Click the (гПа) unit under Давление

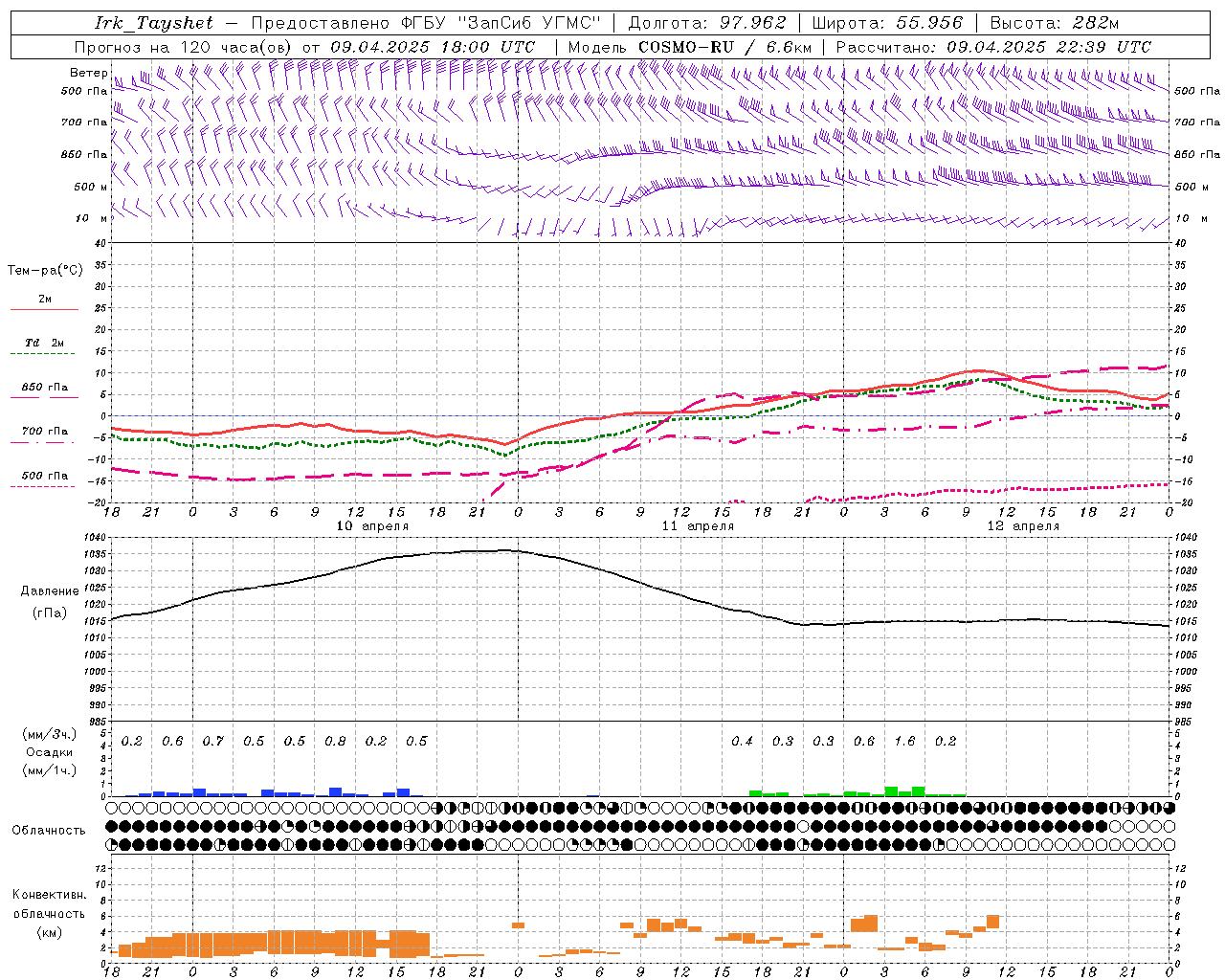(x=50, y=613)
